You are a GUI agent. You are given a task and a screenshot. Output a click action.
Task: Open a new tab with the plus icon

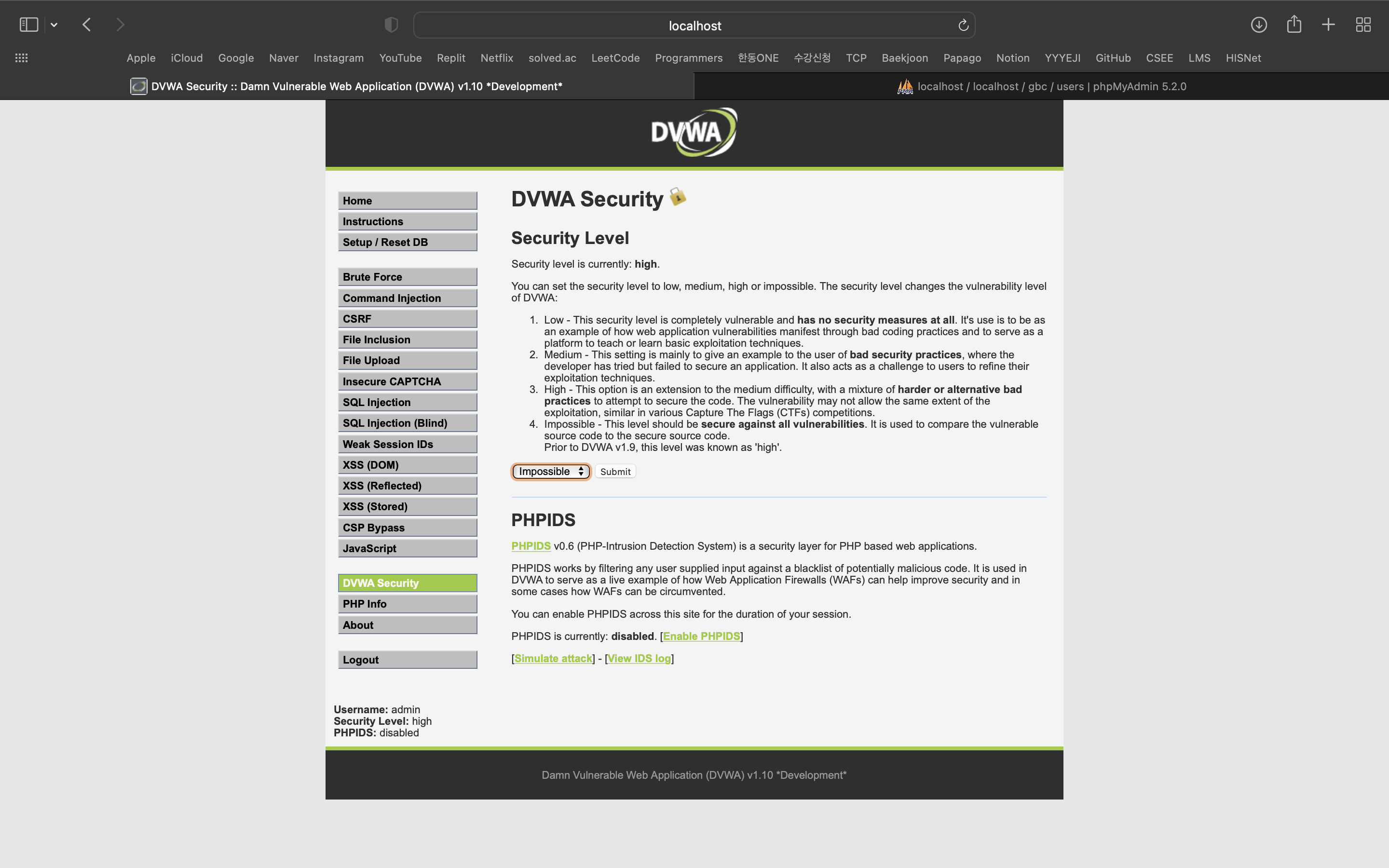click(1328, 25)
